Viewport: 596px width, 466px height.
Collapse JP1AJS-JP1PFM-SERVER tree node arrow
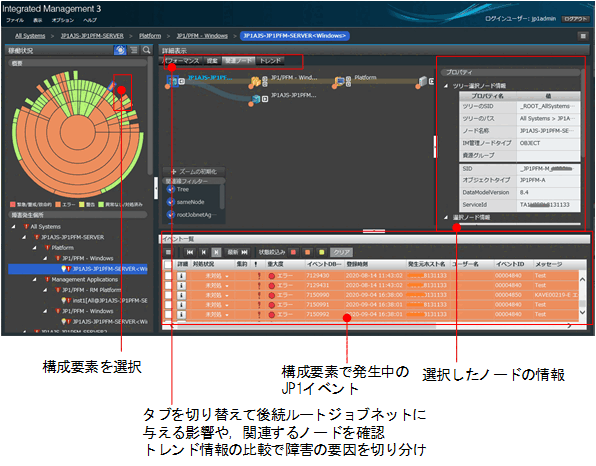pos(24,237)
